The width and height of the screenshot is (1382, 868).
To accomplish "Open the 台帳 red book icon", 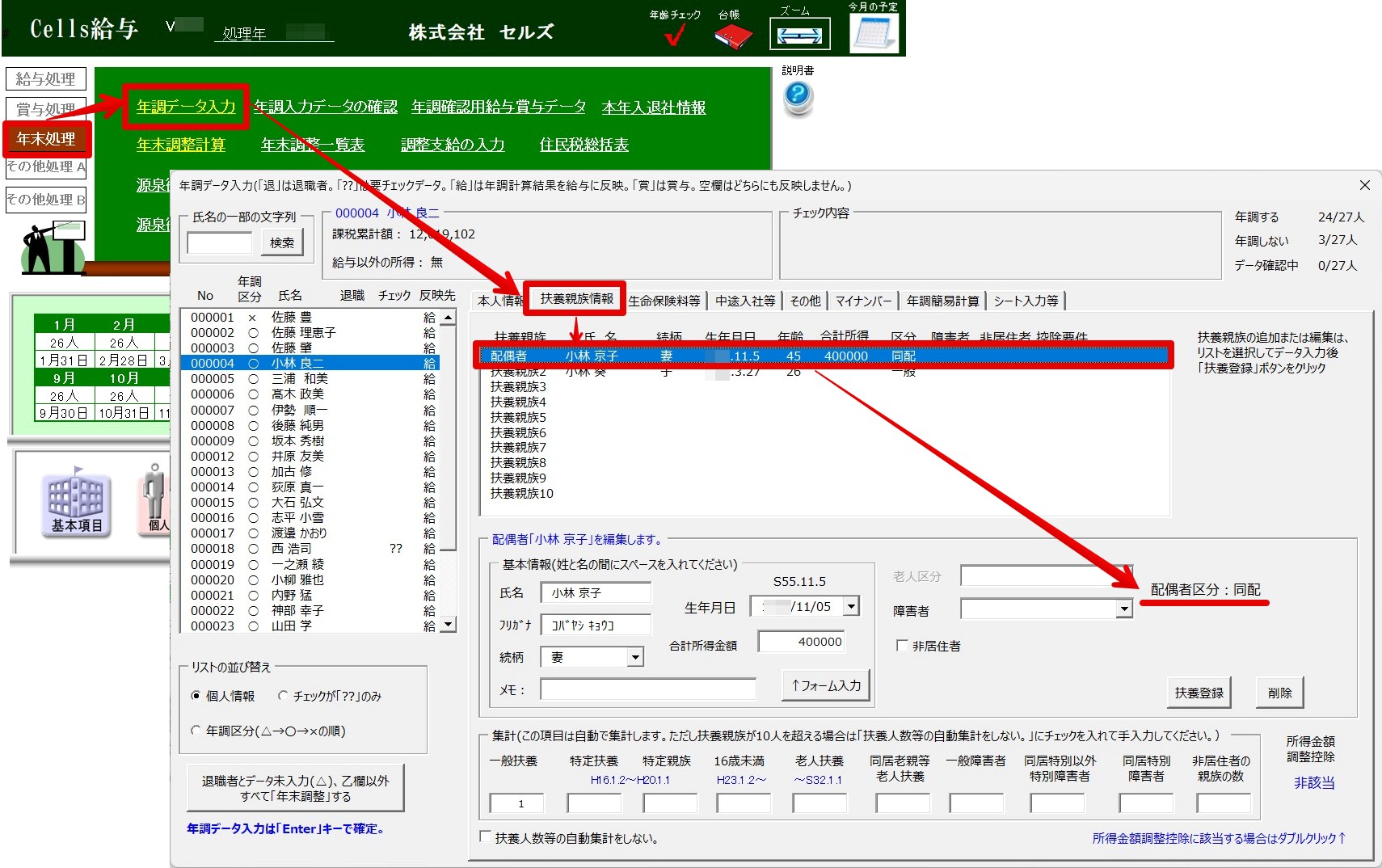I will (x=732, y=36).
